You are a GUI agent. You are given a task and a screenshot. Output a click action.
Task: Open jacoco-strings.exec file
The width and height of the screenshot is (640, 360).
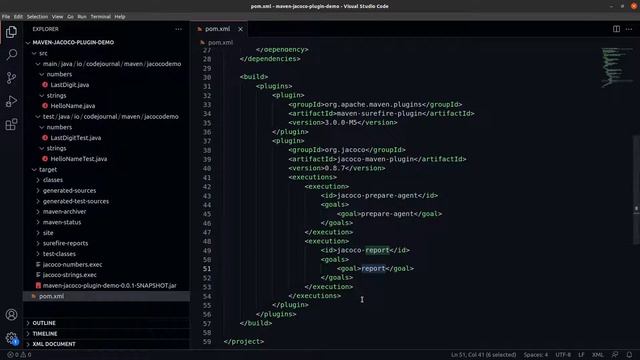69,275
